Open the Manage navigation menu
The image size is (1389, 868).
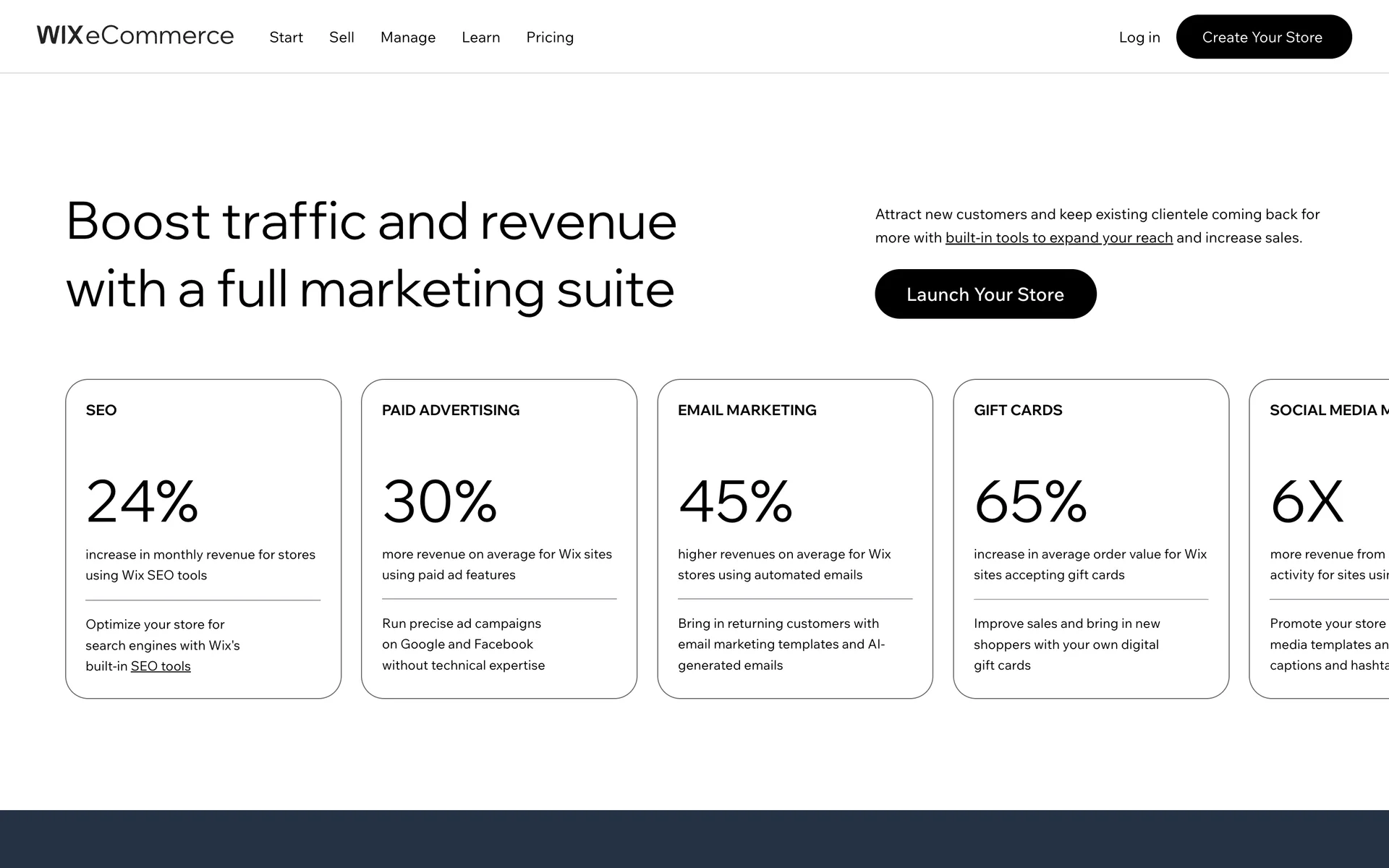408,38
